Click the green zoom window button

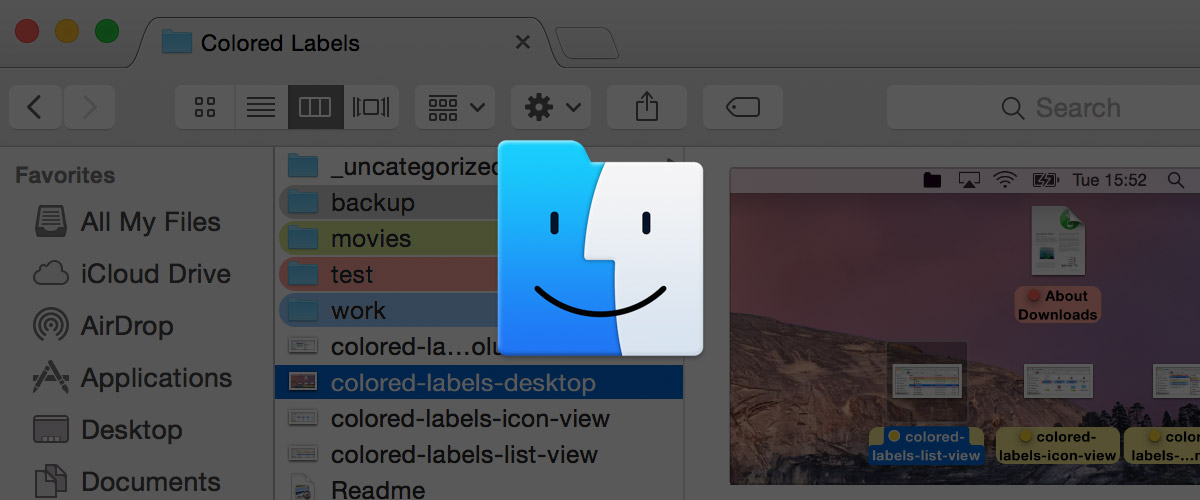pyautogui.click(x=106, y=30)
